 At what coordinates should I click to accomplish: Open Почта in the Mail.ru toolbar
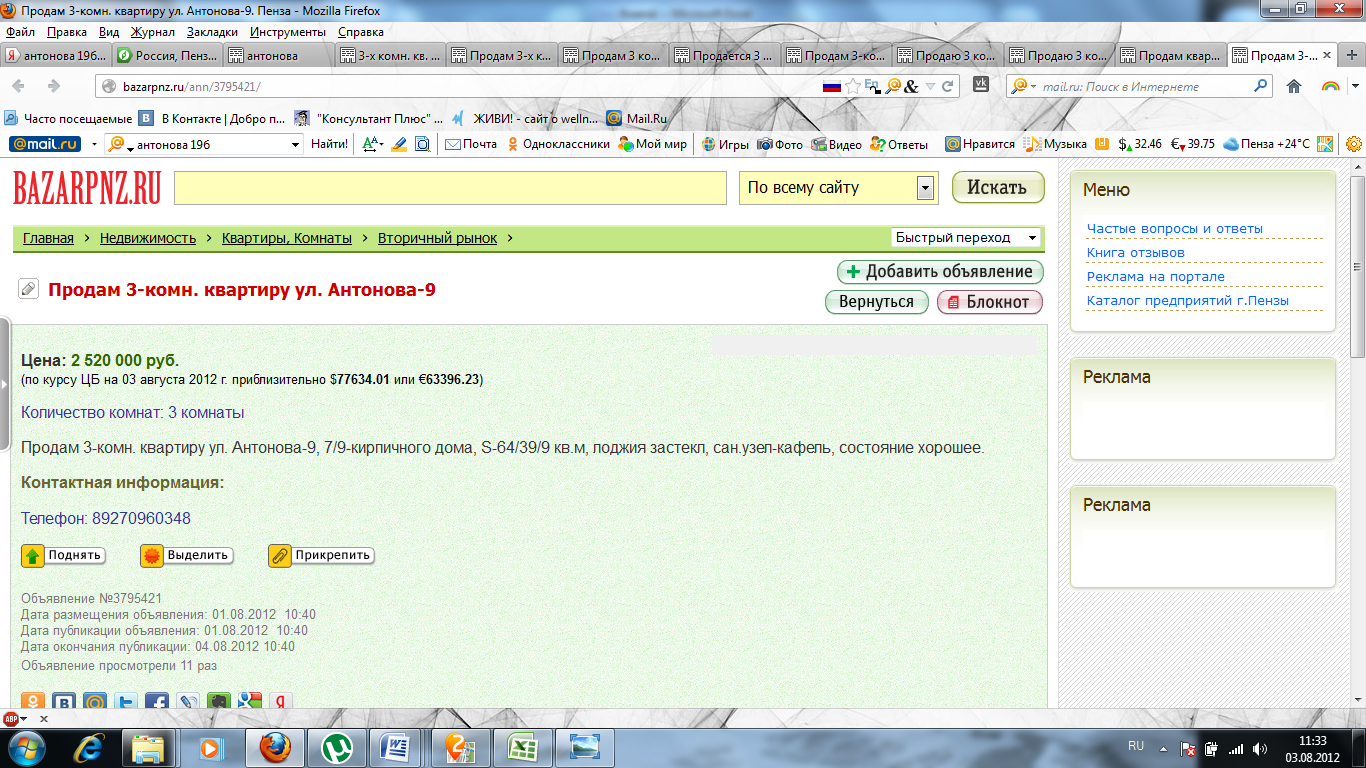(470, 144)
